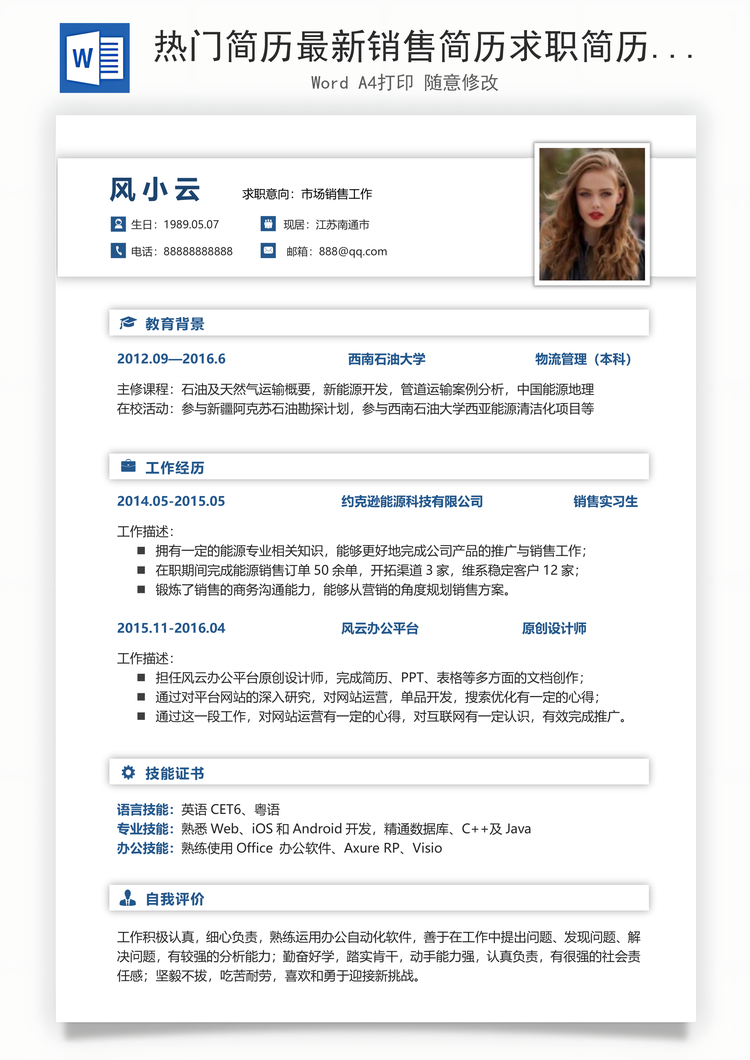
Task: Click the 教育背景 section heading
Action: click(174, 324)
